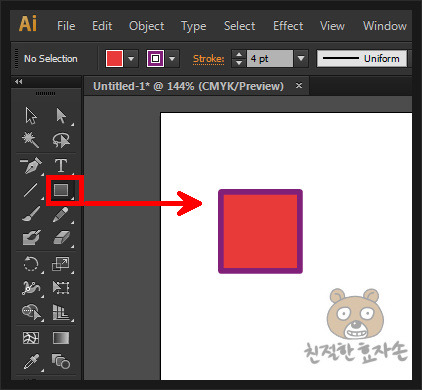Increase stroke weight with up stepper
Viewport: 422px width, 390px height.
(239, 55)
